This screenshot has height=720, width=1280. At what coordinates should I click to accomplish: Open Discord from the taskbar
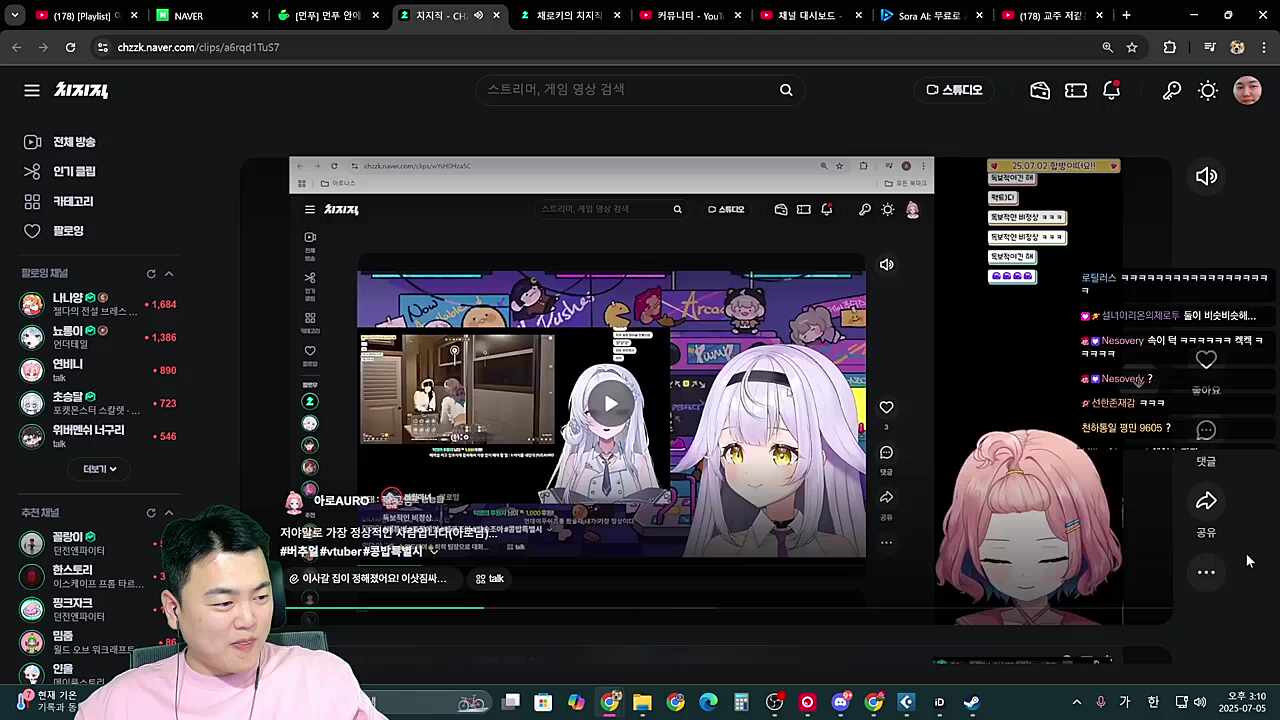(x=841, y=702)
